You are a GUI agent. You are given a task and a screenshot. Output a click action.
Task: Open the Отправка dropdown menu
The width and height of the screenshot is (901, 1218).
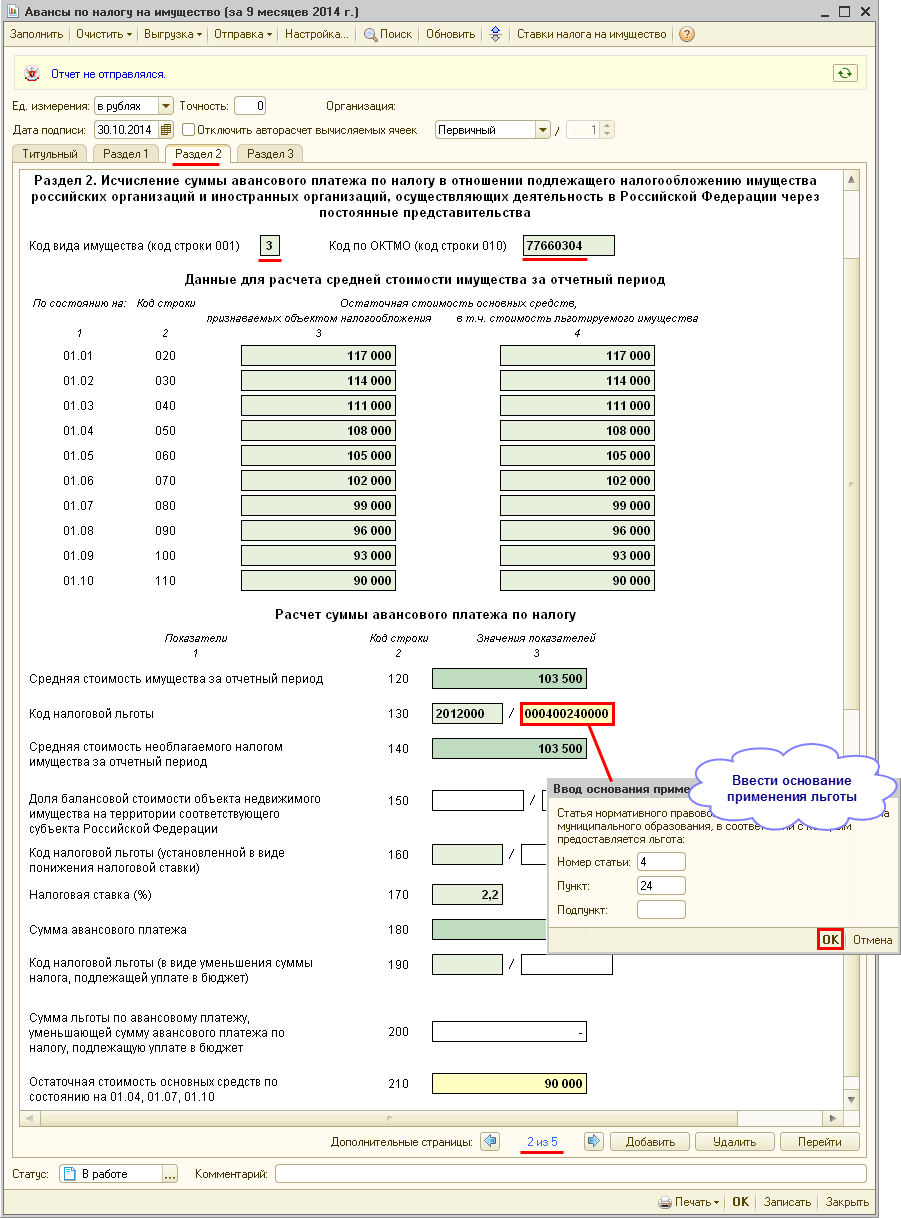point(243,34)
